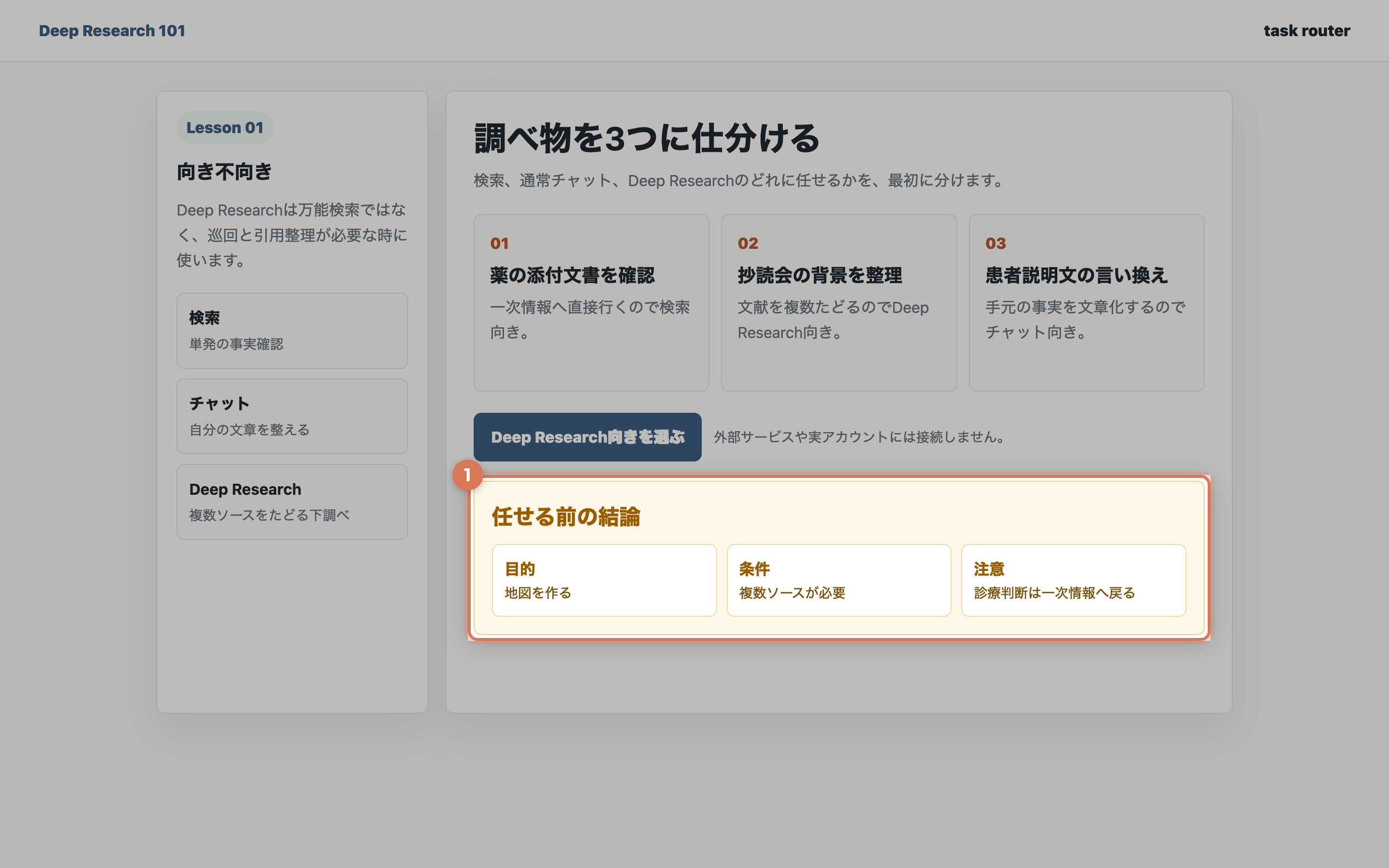Screen dimensions: 1389x868
Task: Click the 複数ソースをたどる下調べ description text
Action: pyautogui.click(x=270, y=515)
